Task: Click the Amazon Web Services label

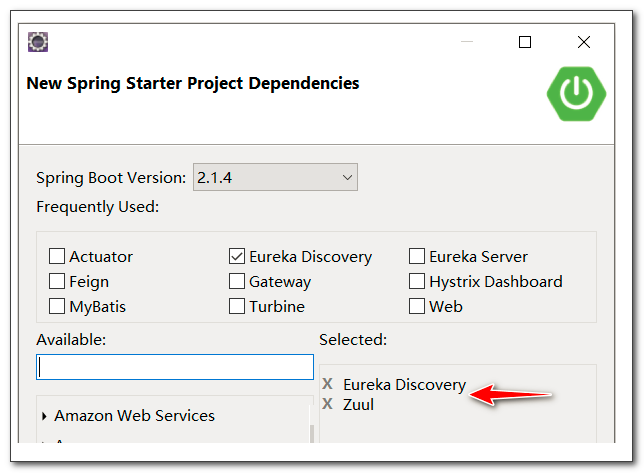Action: pos(135,416)
